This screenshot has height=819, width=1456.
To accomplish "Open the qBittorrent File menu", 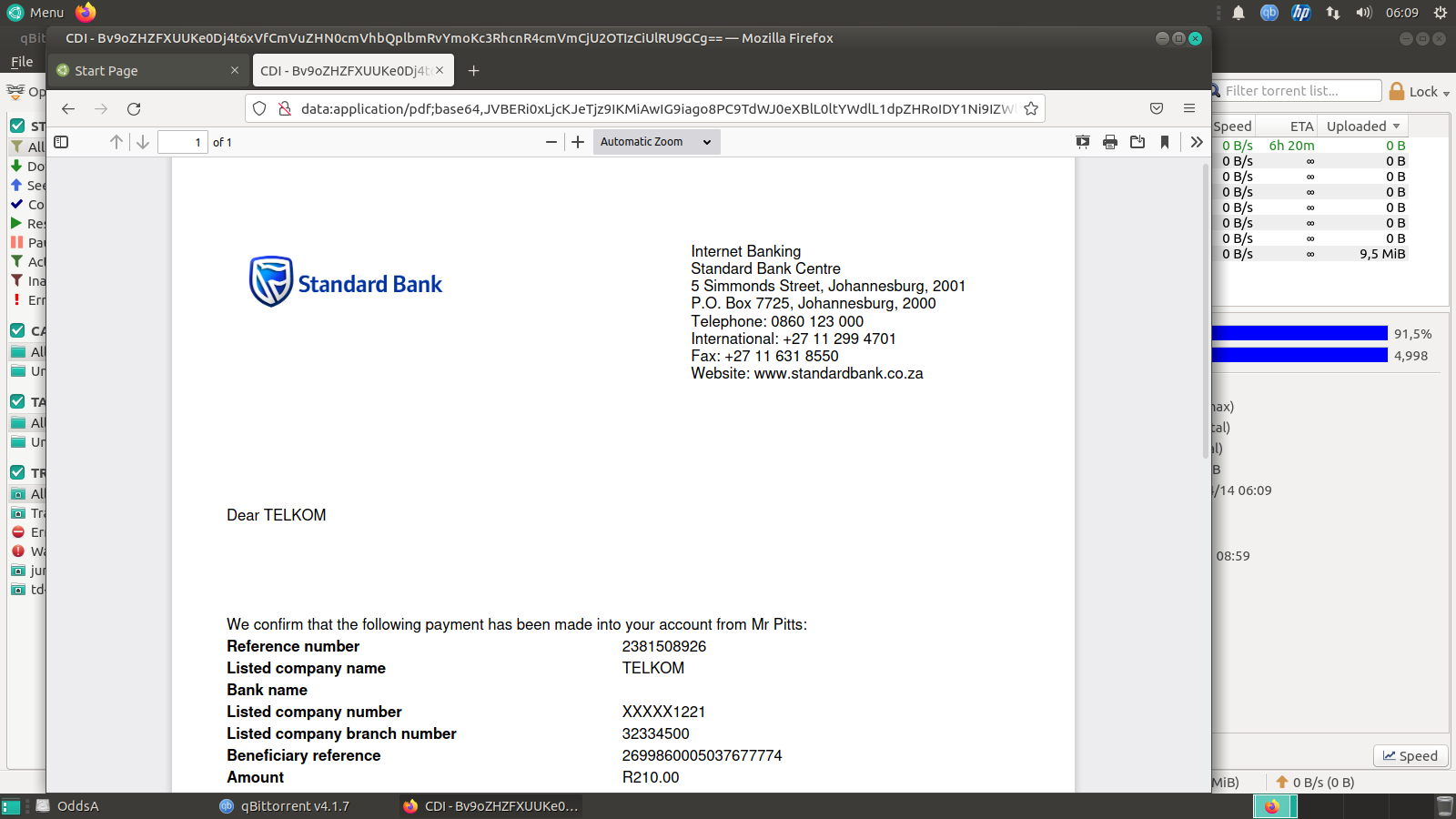I will click(x=22, y=62).
